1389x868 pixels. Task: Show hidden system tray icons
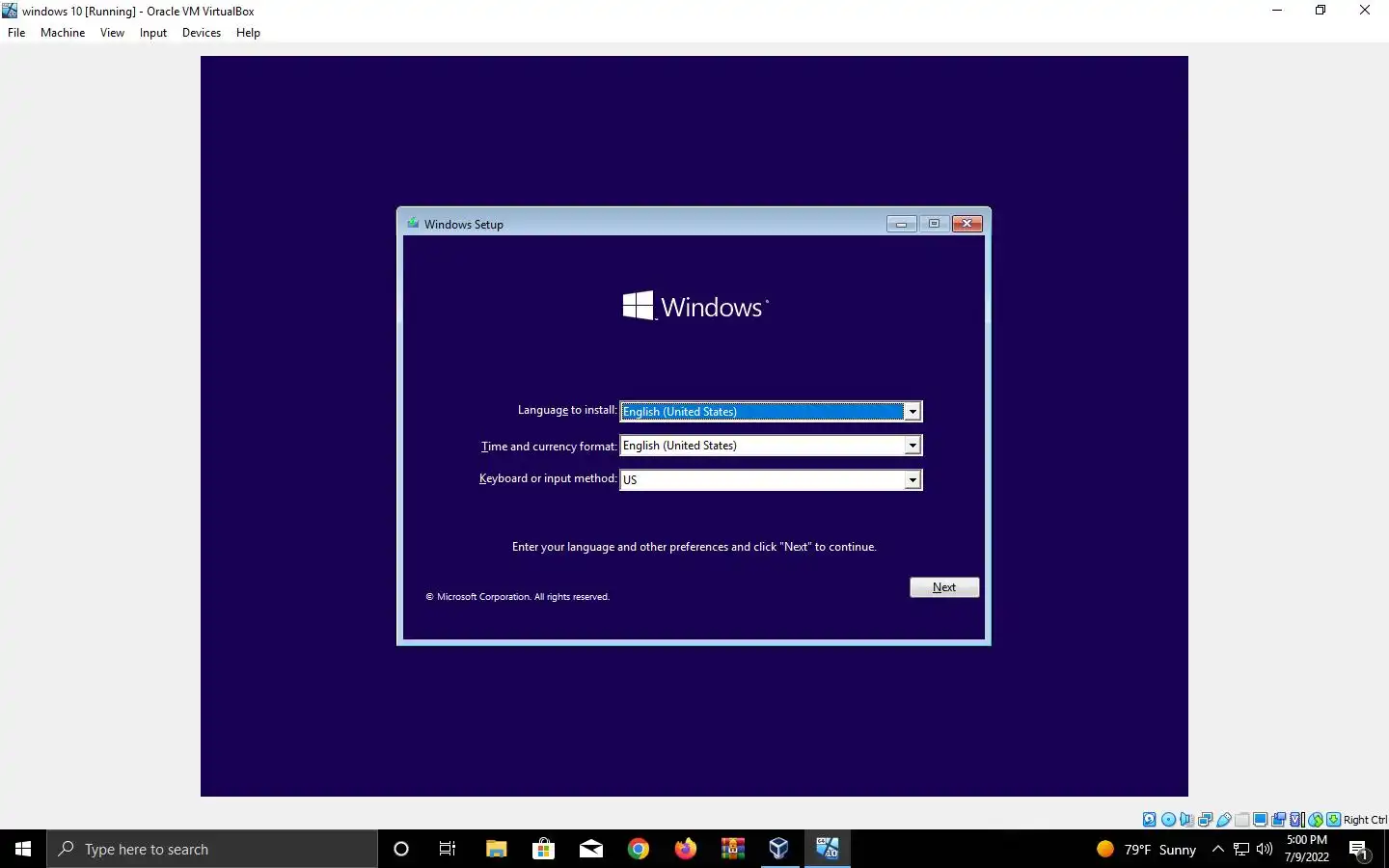click(x=1217, y=849)
